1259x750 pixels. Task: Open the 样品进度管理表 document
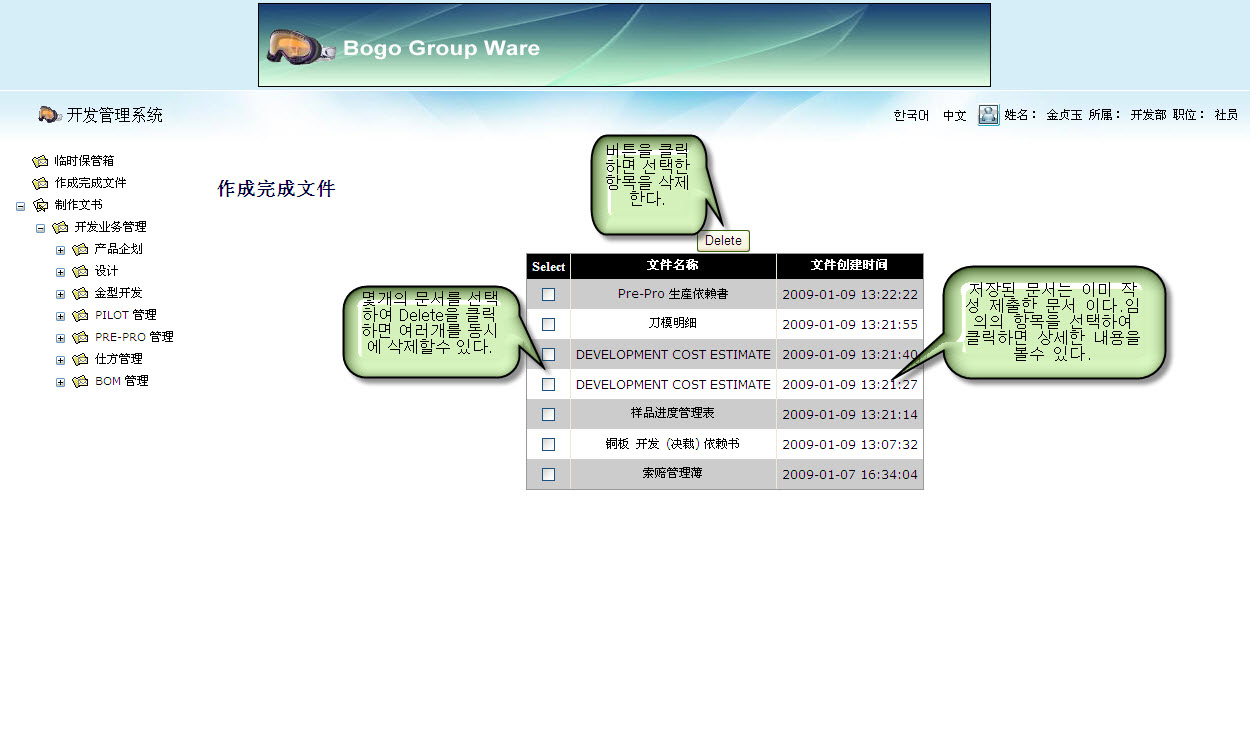click(672, 414)
